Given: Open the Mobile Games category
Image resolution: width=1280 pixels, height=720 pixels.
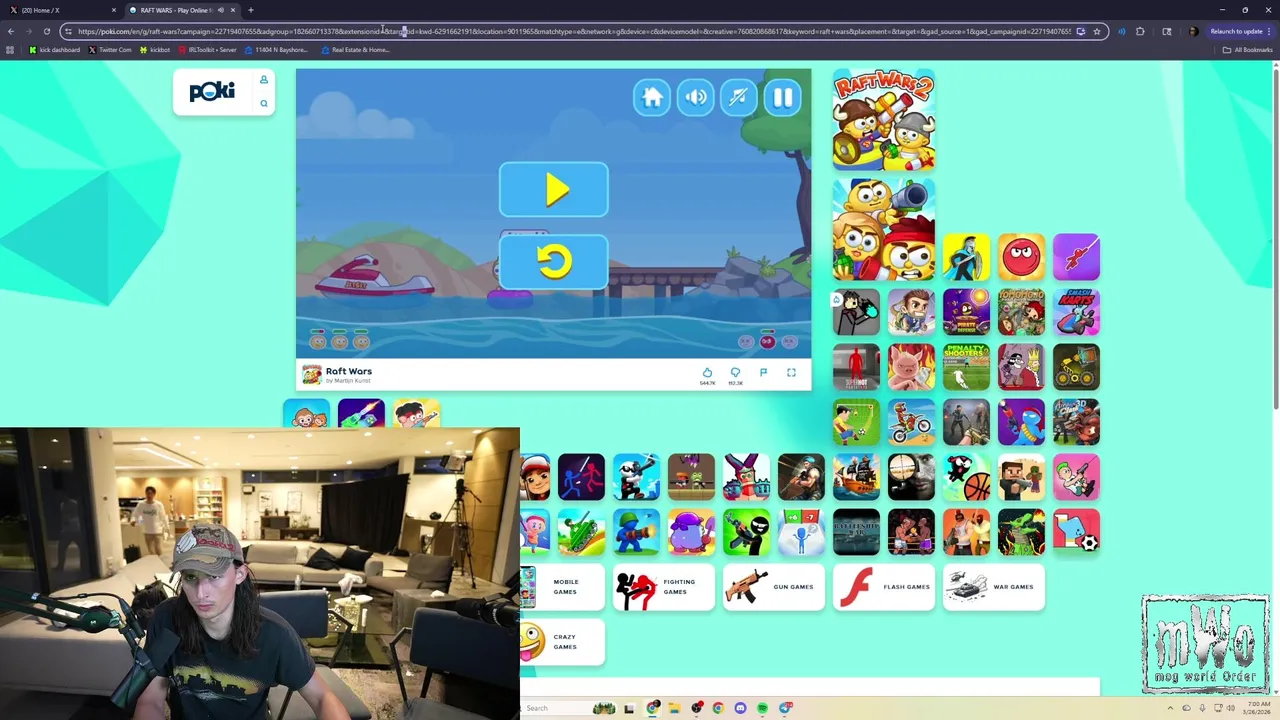Looking at the screenshot, I should 562,587.
